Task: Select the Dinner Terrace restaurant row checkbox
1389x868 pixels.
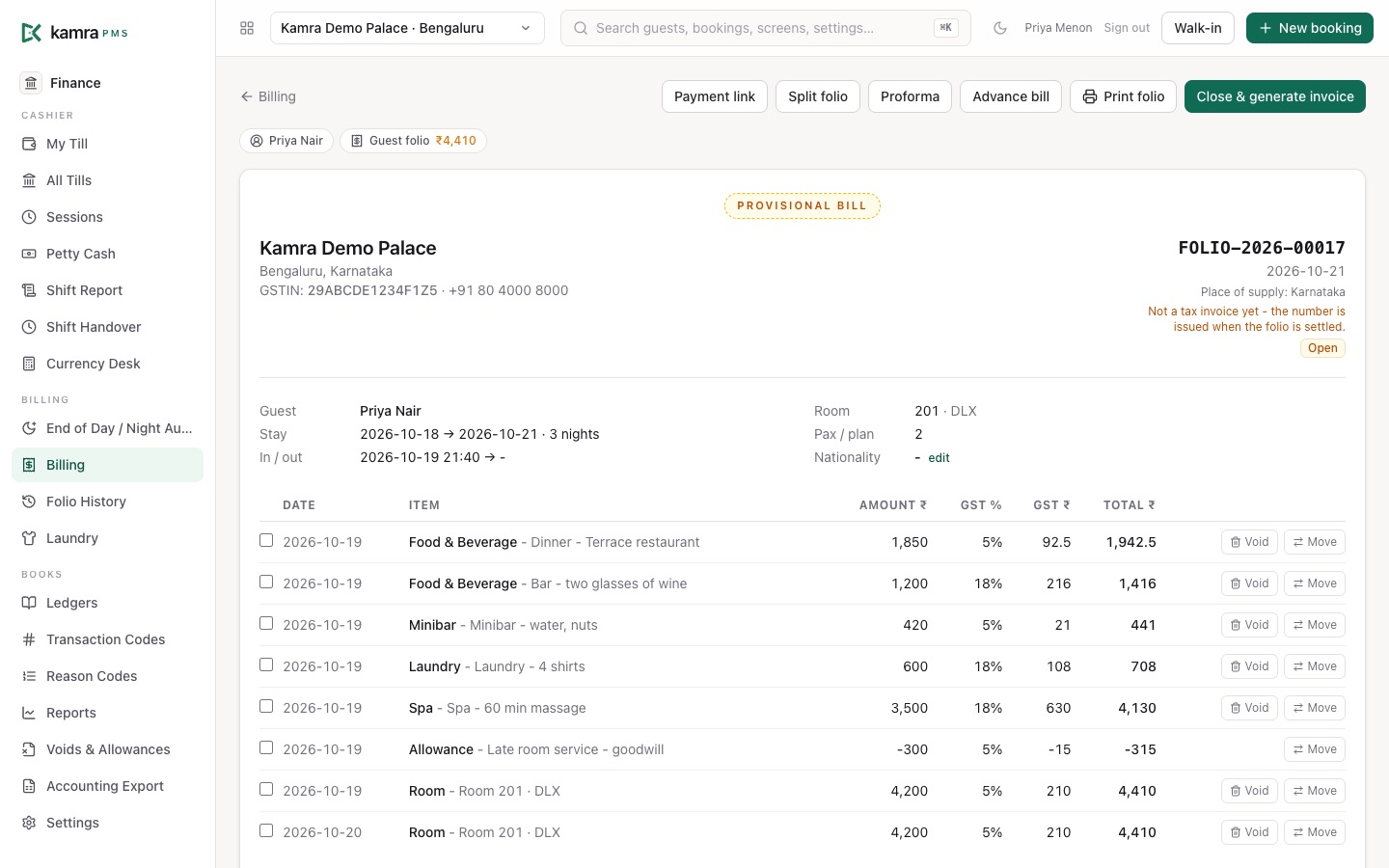Action: pyautogui.click(x=266, y=541)
